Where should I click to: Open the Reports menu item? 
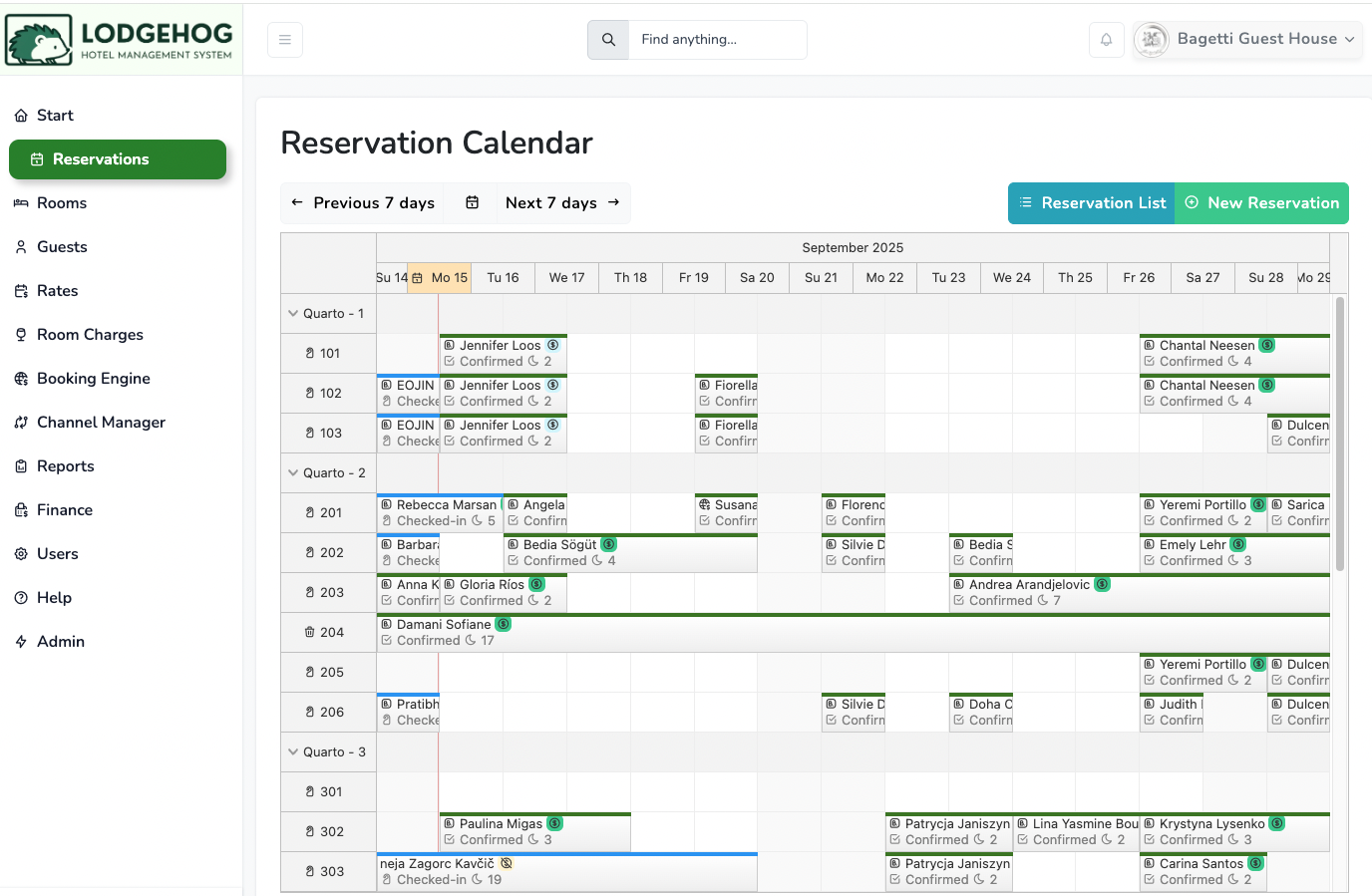(65, 466)
